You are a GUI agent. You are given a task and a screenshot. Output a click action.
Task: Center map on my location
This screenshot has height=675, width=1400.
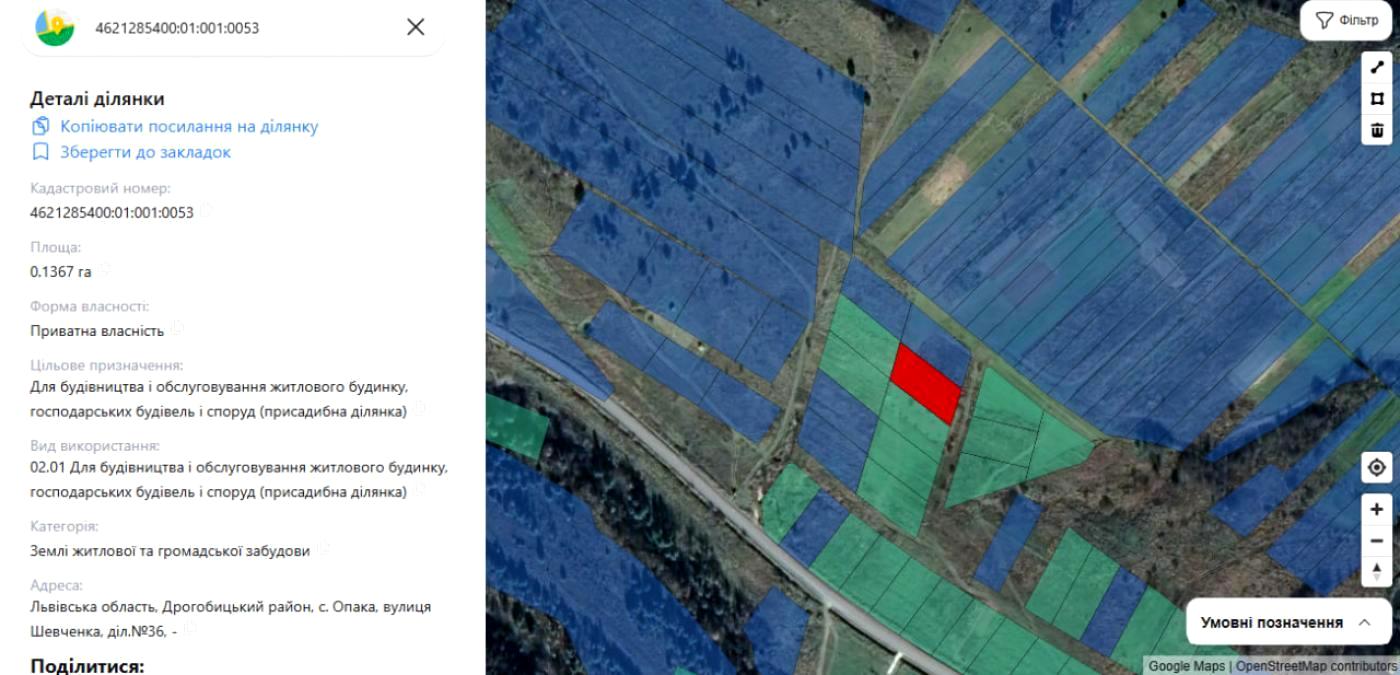pos(1377,468)
